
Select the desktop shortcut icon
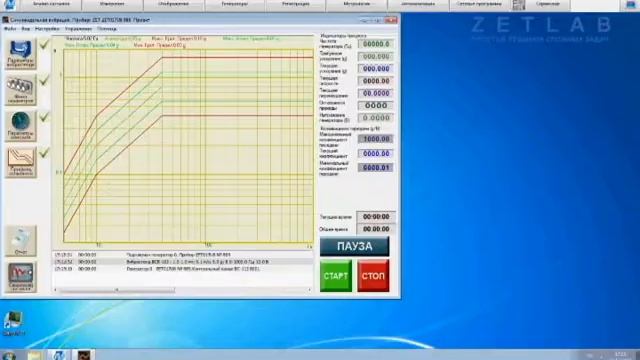(13, 324)
